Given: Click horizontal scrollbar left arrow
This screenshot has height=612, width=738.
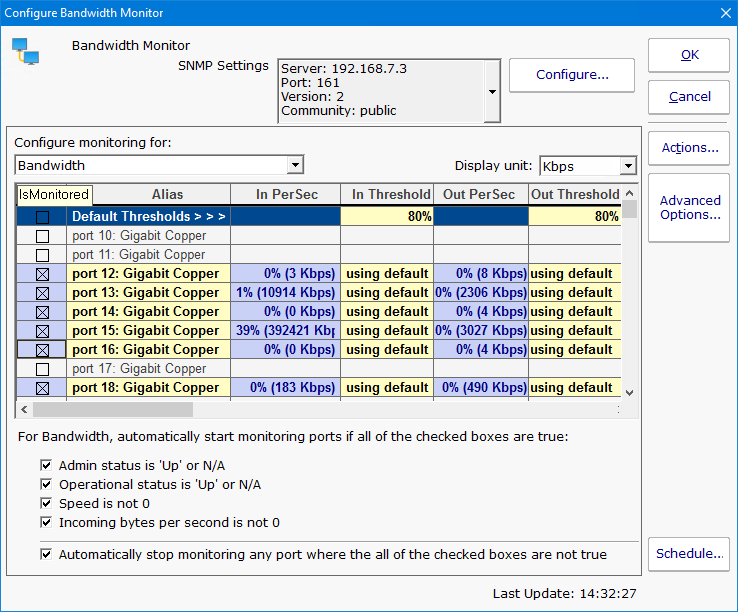Looking at the screenshot, I should click(22, 409).
